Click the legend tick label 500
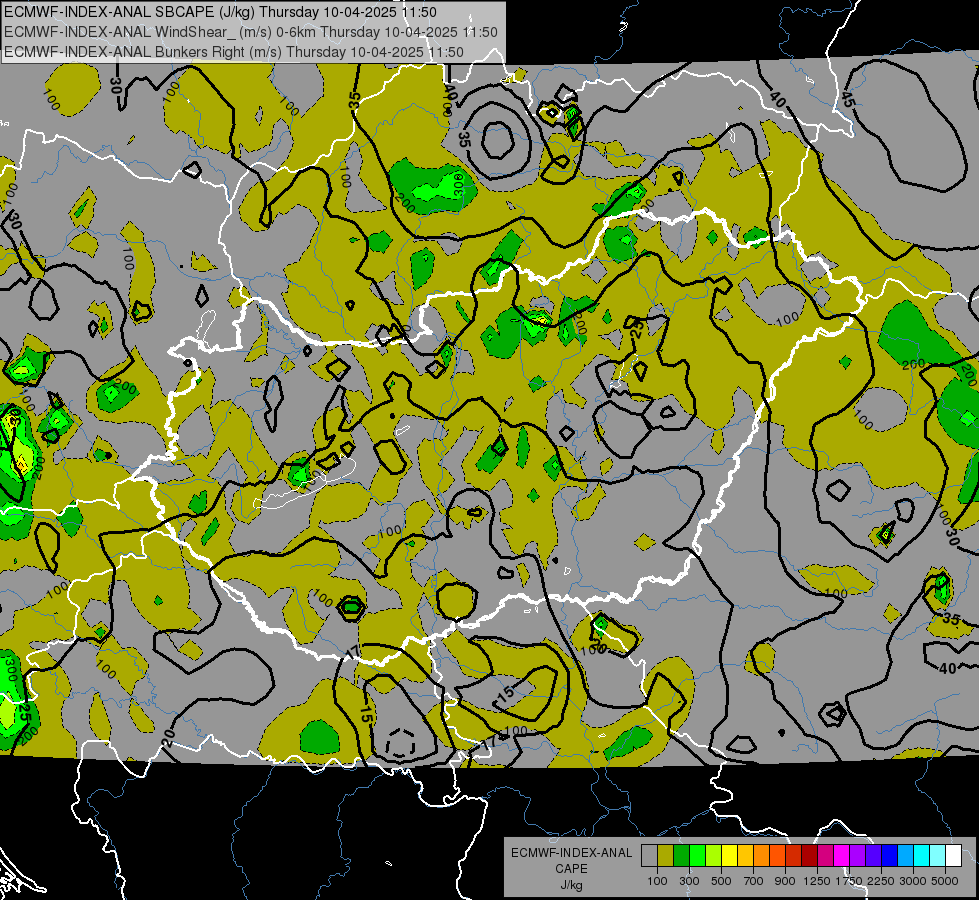The height and width of the screenshot is (900, 979). tap(721, 881)
